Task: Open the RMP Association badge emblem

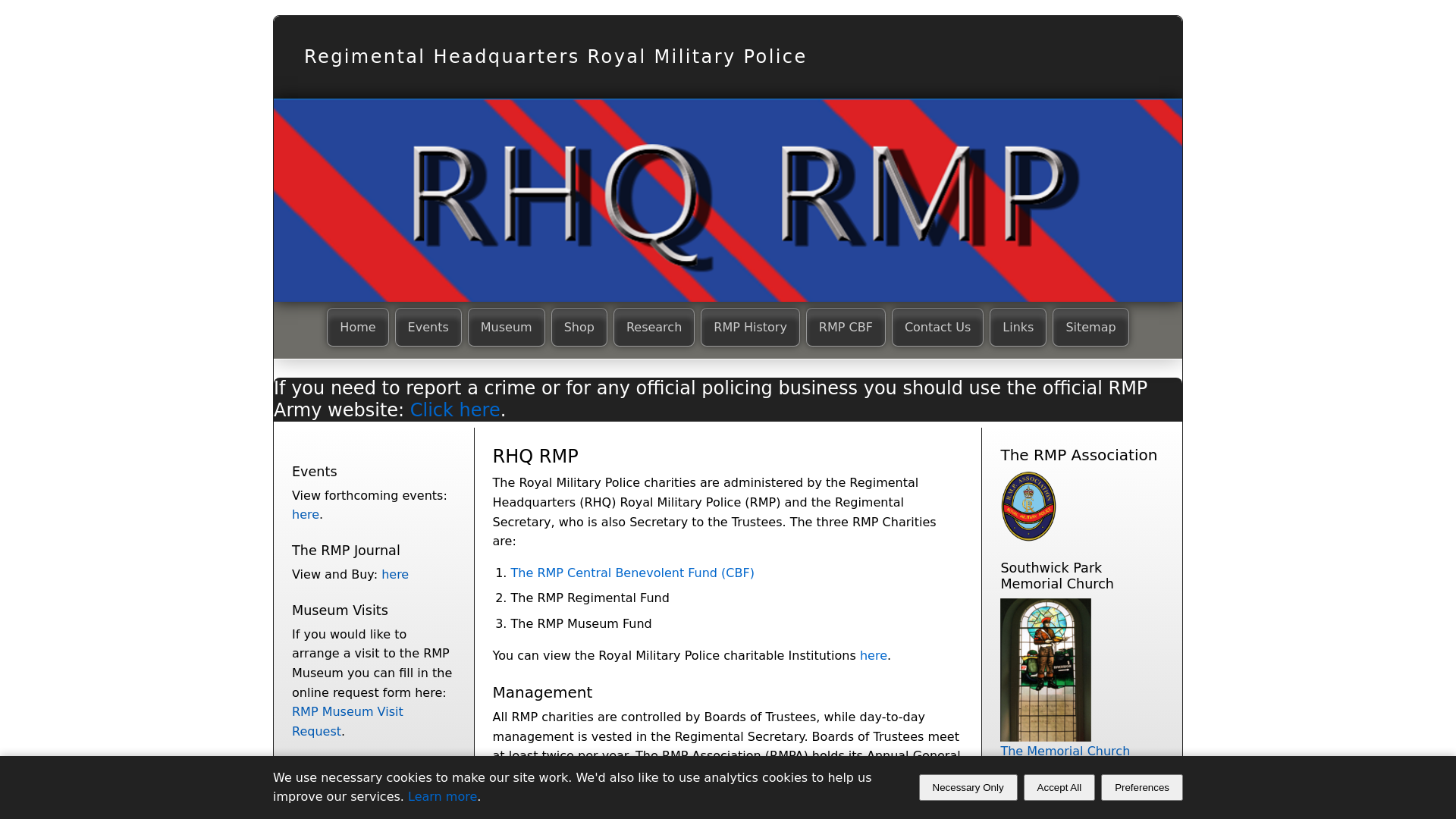Action: click(x=1028, y=507)
